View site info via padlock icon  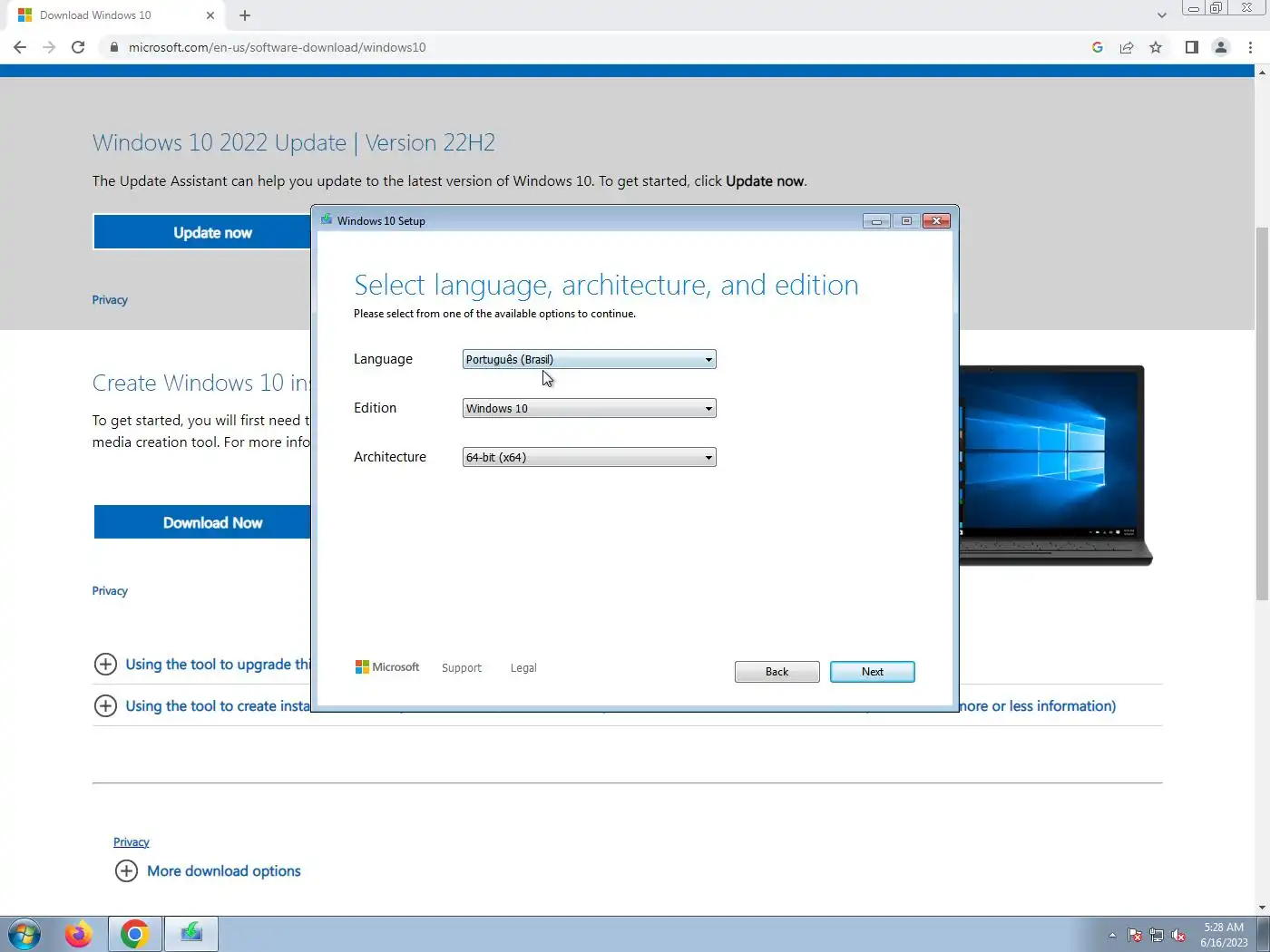pyautogui.click(x=113, y=47)
